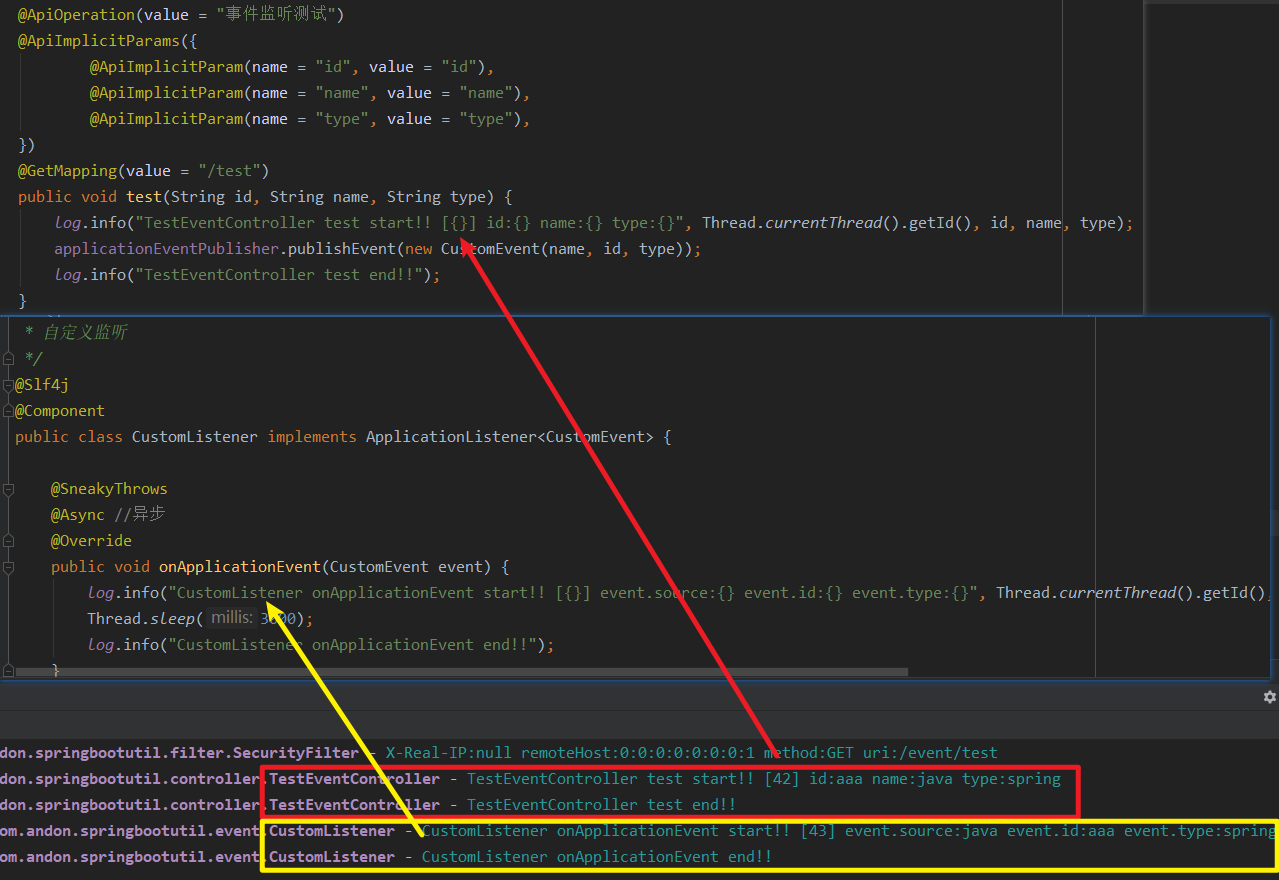Click the @ApiImplicitParam line with name "id"
Viewport: 1279px width, 880px height.
tap(292, 67)
